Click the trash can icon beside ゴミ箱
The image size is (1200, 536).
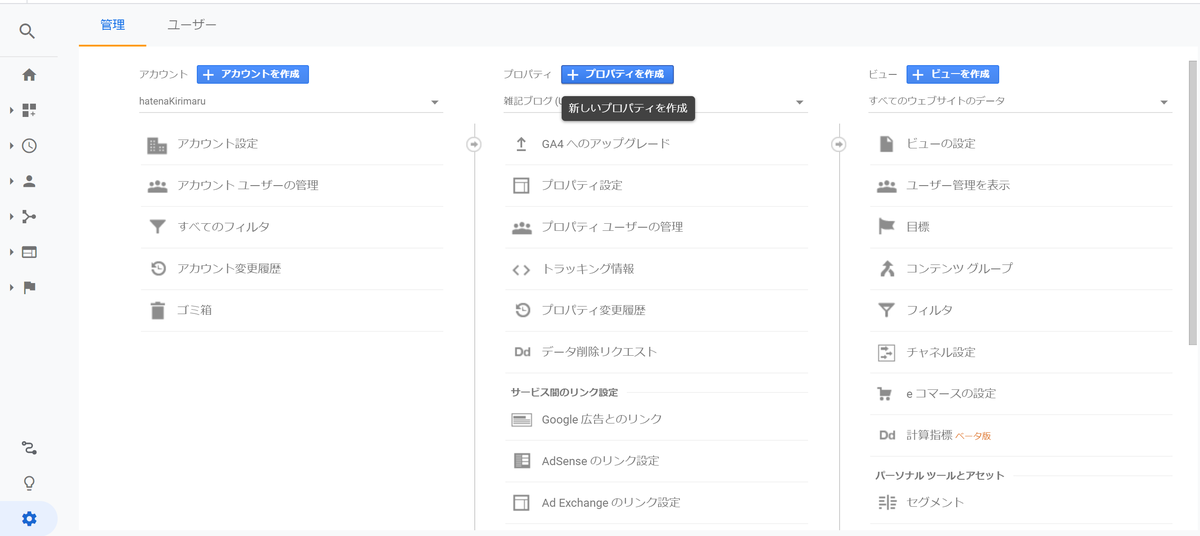coord(157,311)
